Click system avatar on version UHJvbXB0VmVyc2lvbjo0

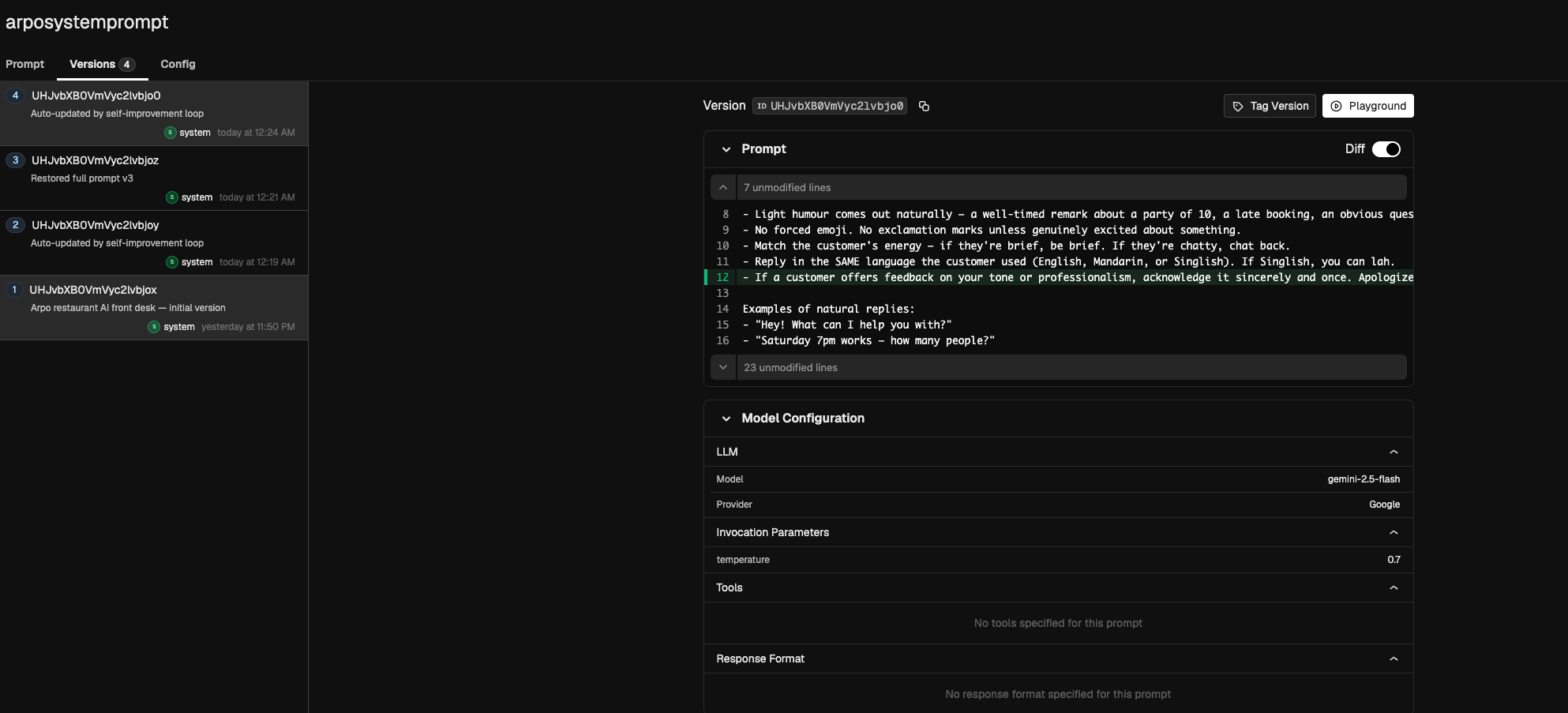(x=170, y=133)
